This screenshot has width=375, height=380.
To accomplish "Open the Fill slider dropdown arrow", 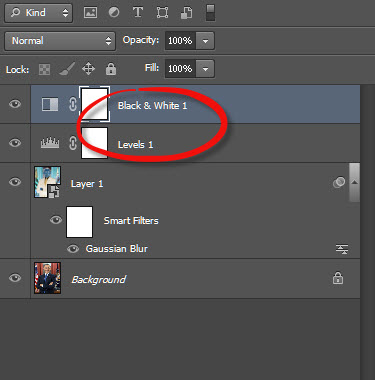I will [x=205, y=69].
